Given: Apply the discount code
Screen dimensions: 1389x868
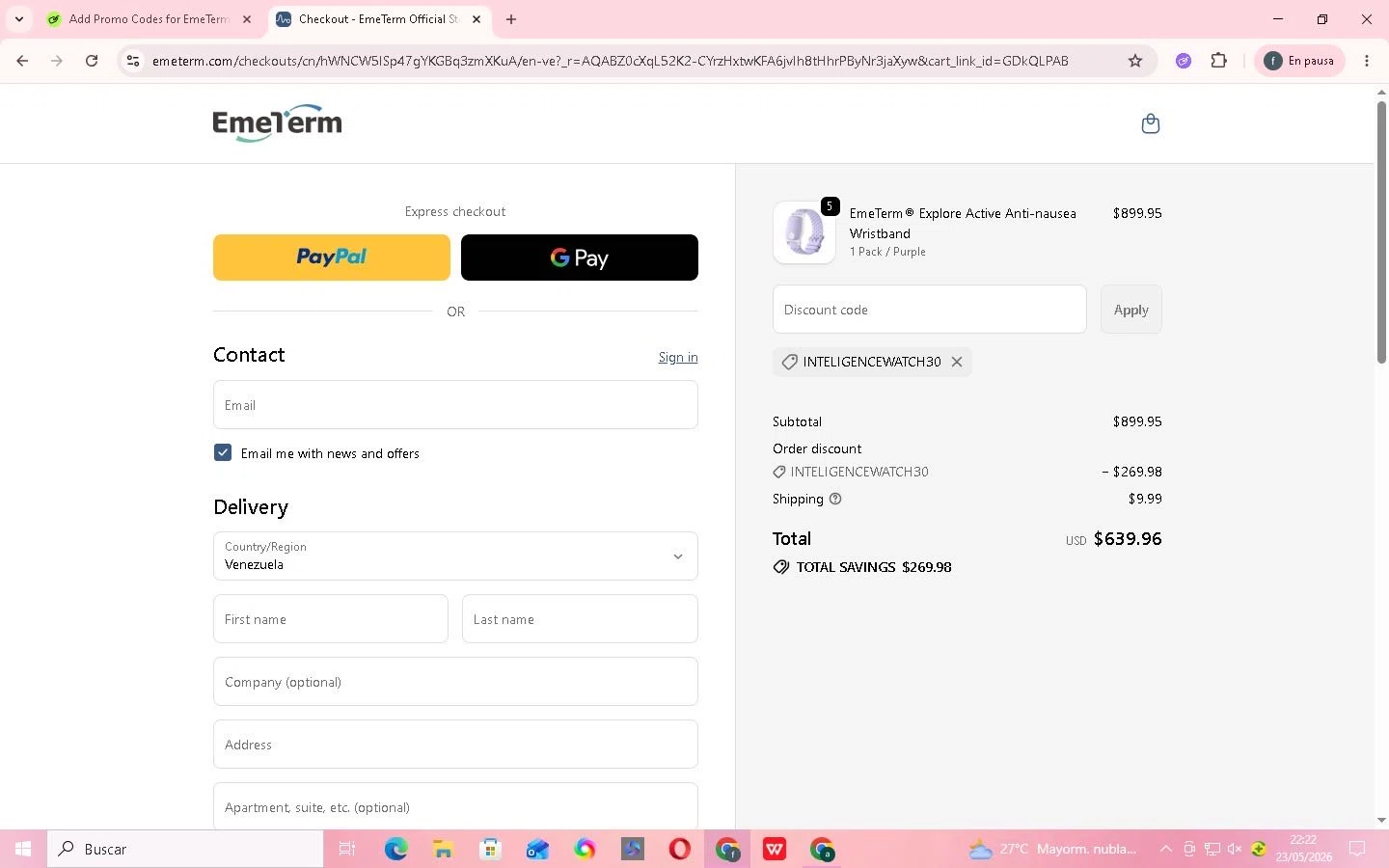Looking at the screenshot, I should pyautogui.click(x=1131, y=310).
